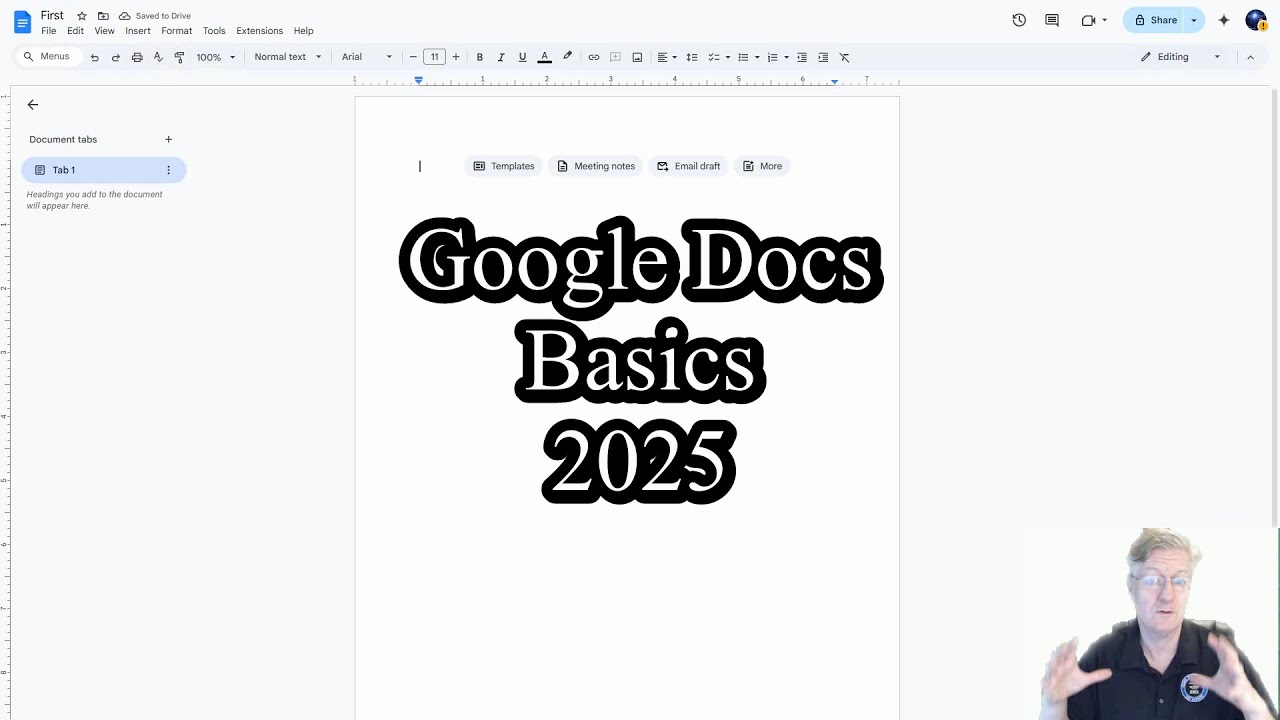The height and width of the screenshot is (720, 1280).
Task: Open the File menu
Action: 49,31
